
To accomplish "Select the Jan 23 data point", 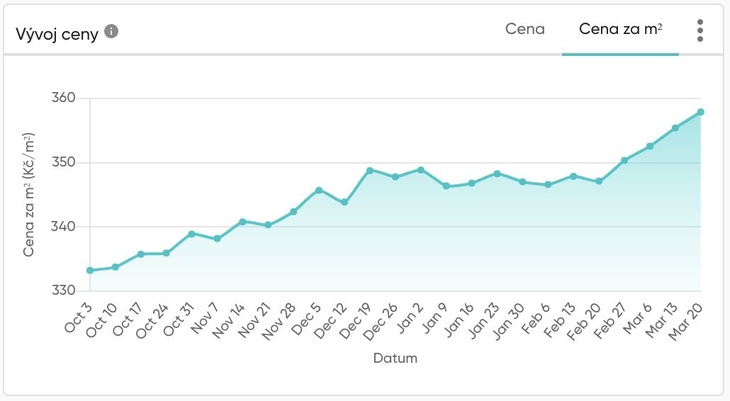I will [x=497, y=174].
